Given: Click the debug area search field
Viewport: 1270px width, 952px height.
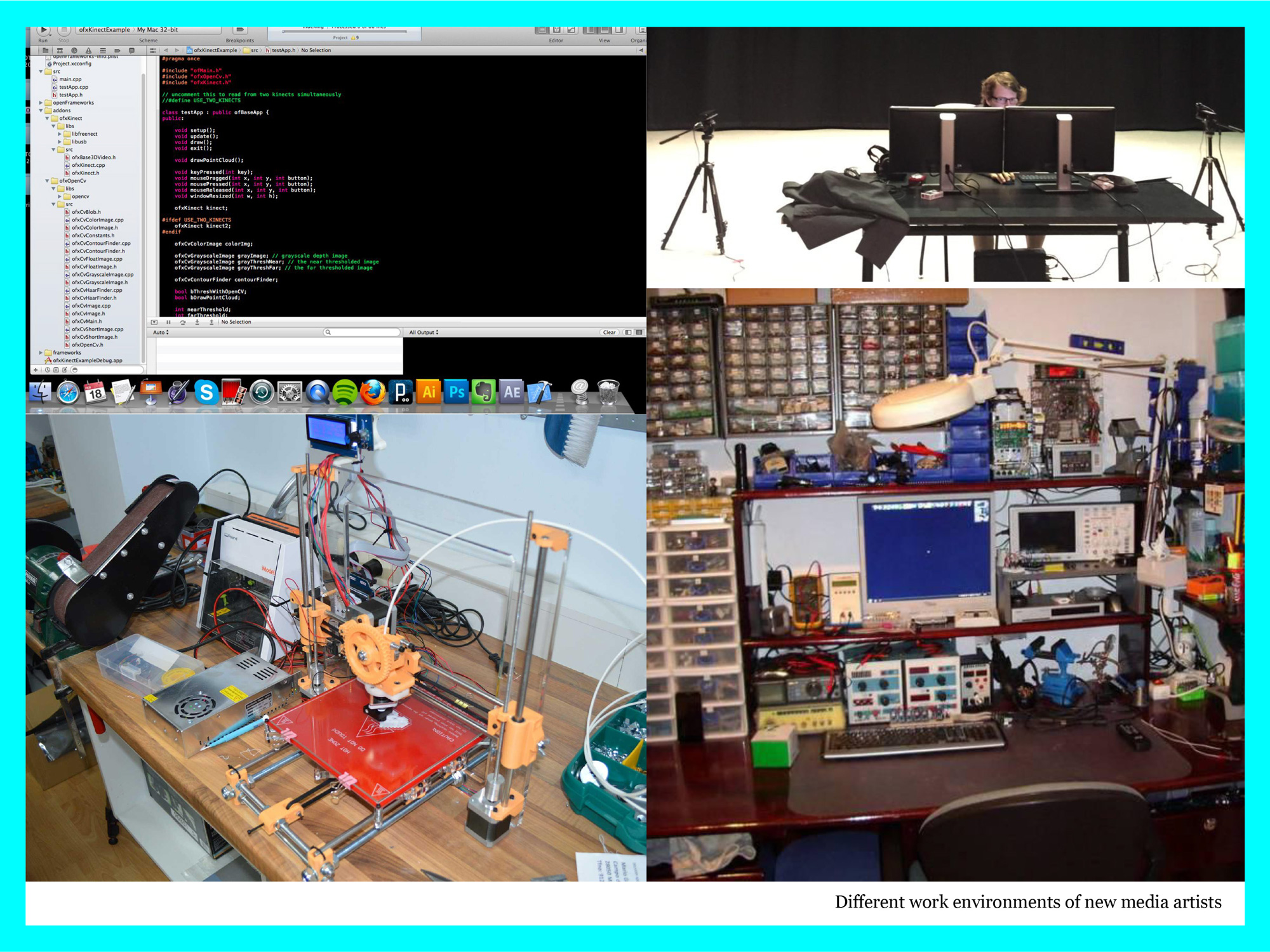Looking at the screenshot, I should tap(362, 333).
